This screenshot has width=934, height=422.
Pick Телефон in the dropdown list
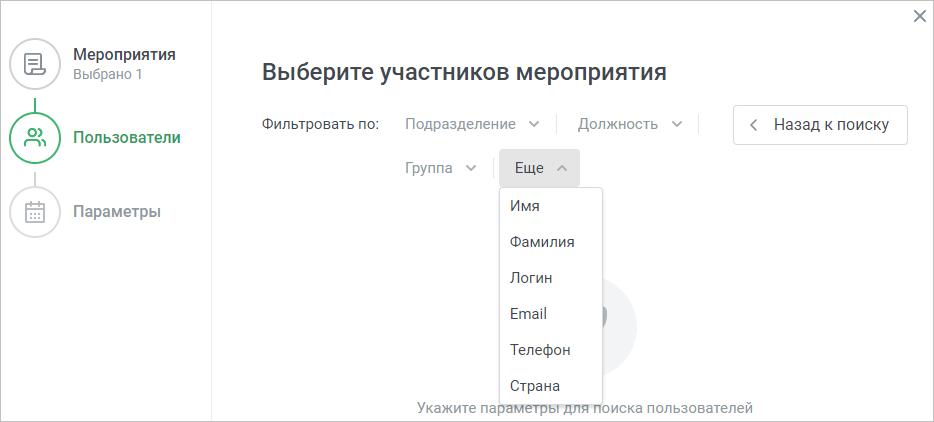pyautogui.click(x=551, y=350)
